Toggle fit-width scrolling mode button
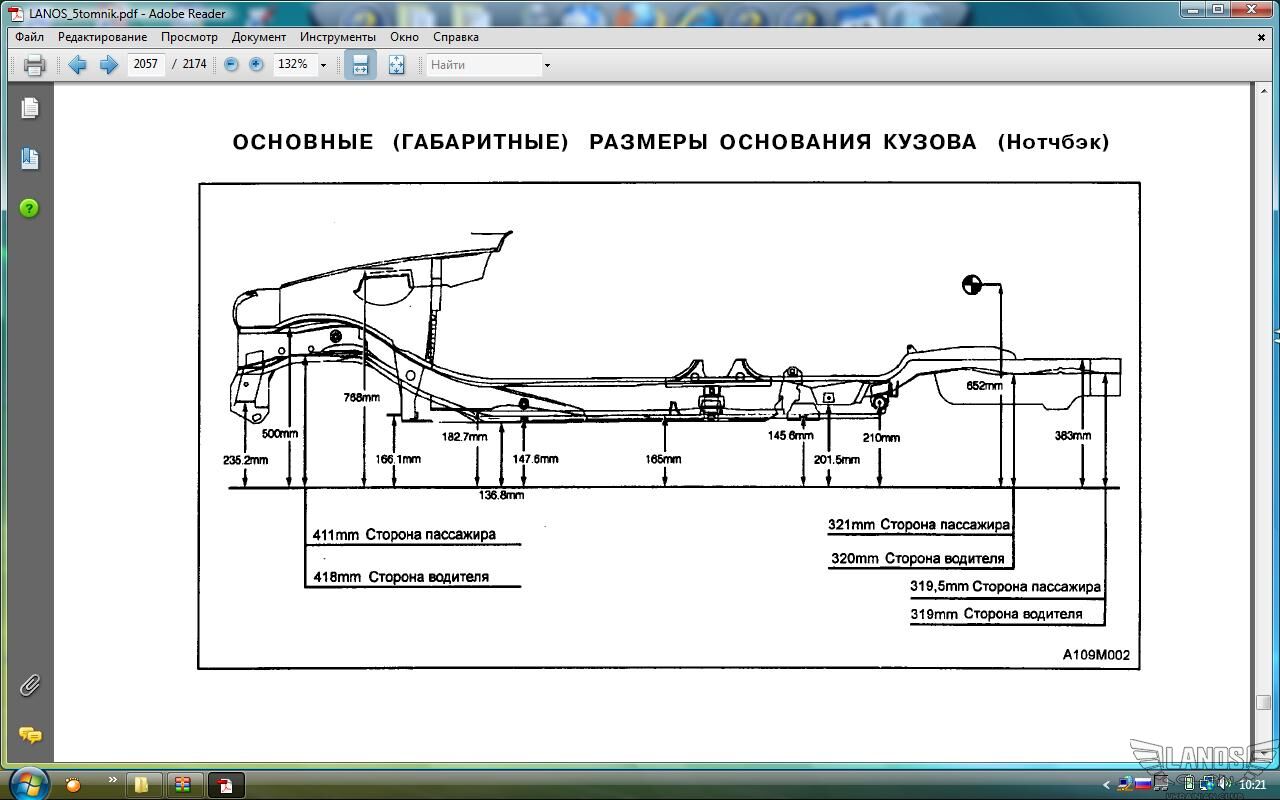Screen dimensions: 1280x800 coord(360,65)
